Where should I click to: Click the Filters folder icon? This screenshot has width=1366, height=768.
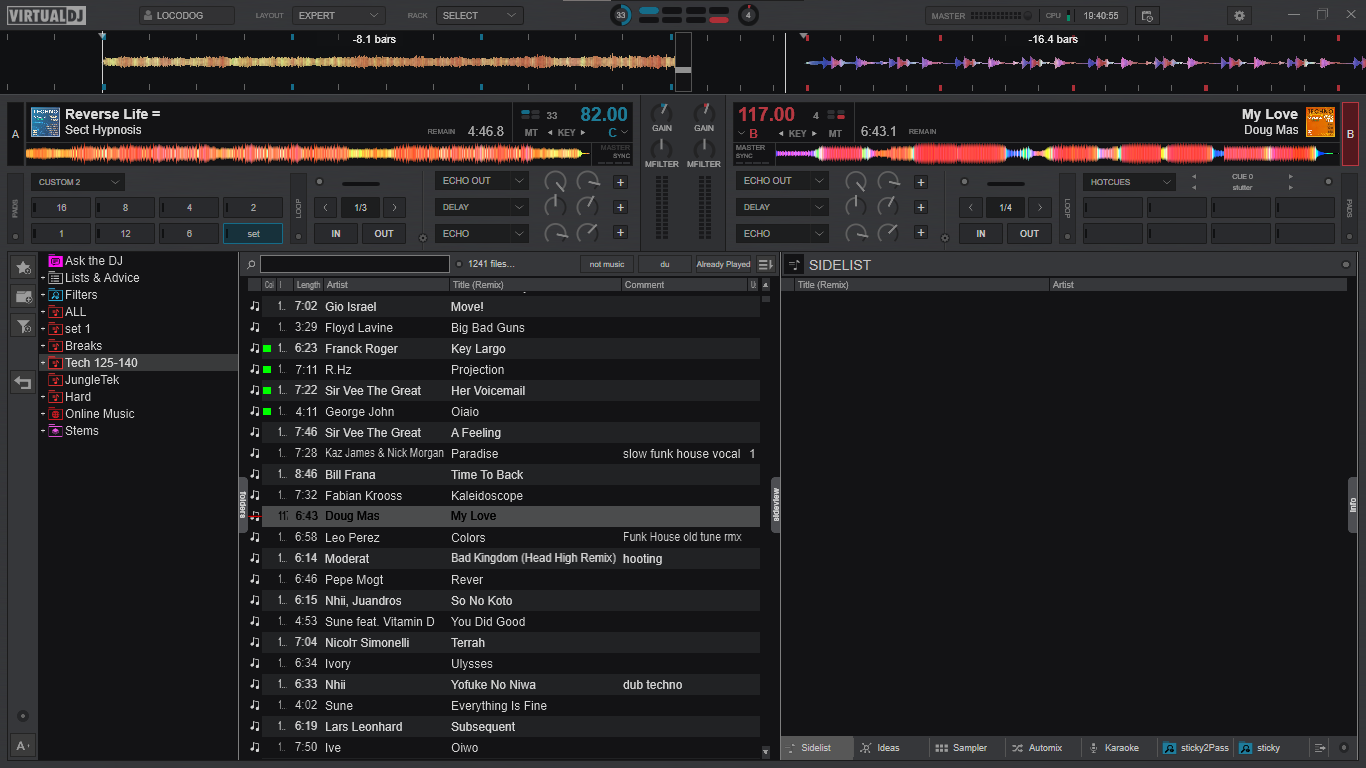coord(55,295)
